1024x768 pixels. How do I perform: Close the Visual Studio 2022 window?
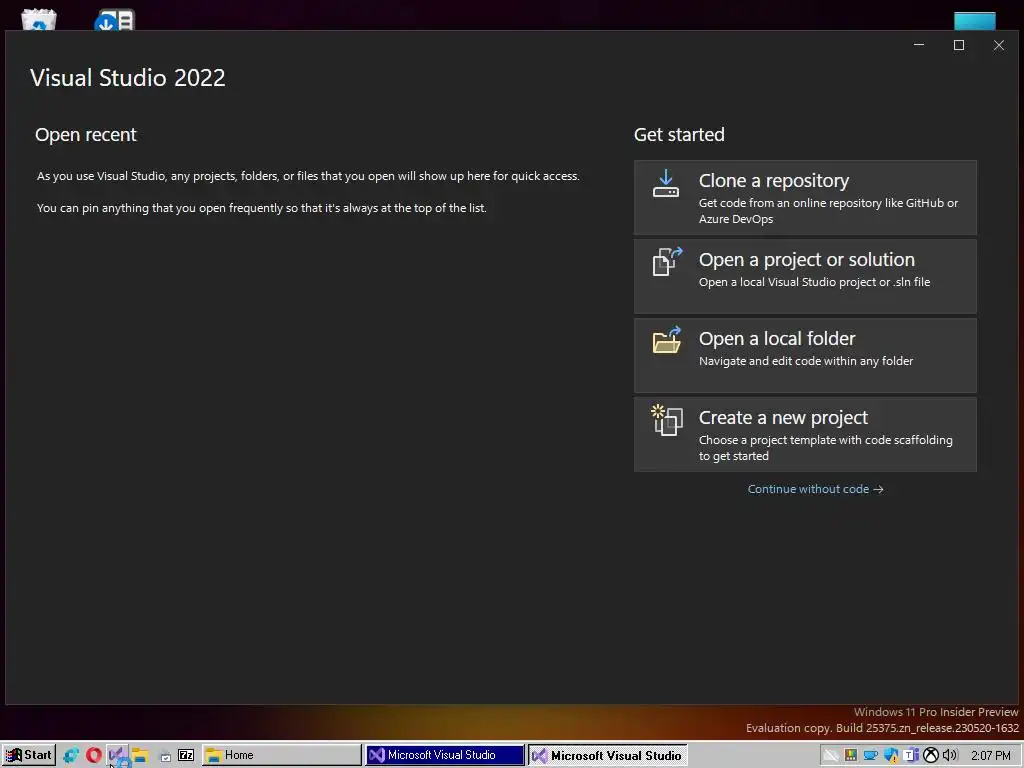pyautogui.click(x=999, y=45)
